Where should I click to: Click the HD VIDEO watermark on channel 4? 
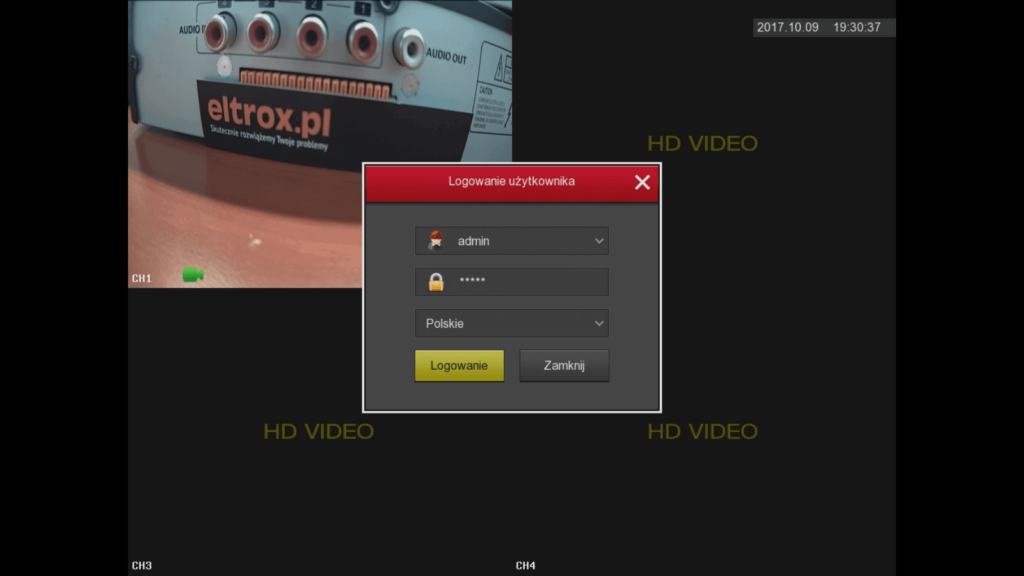click(702, 431)
